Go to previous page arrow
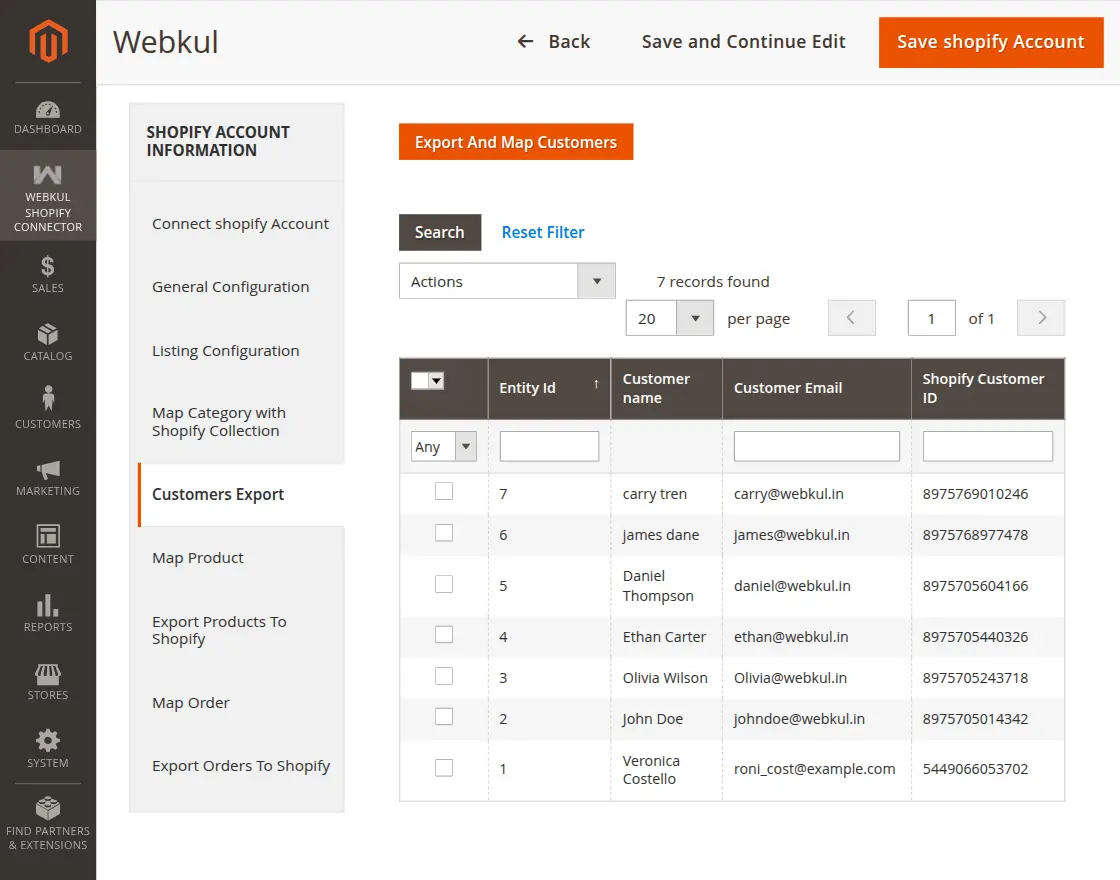 click(x=851, y=318)
